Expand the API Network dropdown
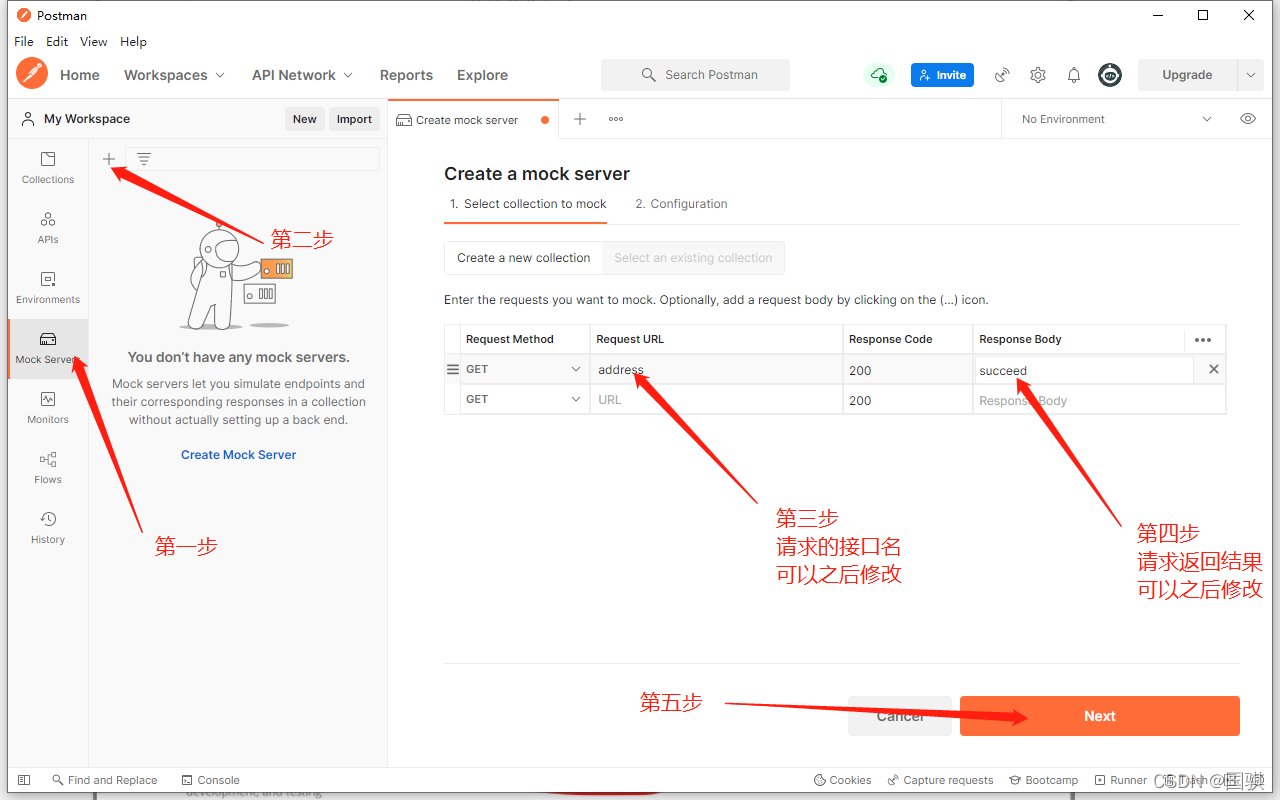Viewport: 1280px width, 800px height. pos(302,75)
